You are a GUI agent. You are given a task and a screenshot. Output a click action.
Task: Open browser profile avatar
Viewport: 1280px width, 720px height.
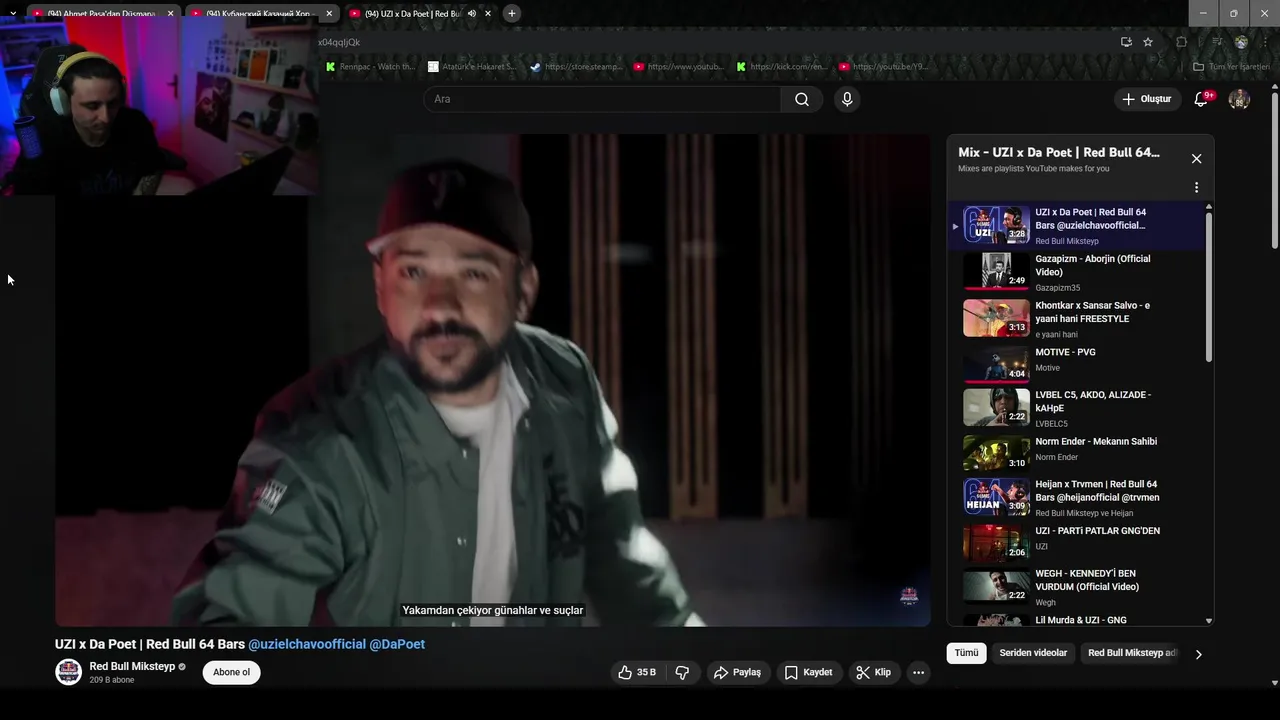click(1241, 42)
